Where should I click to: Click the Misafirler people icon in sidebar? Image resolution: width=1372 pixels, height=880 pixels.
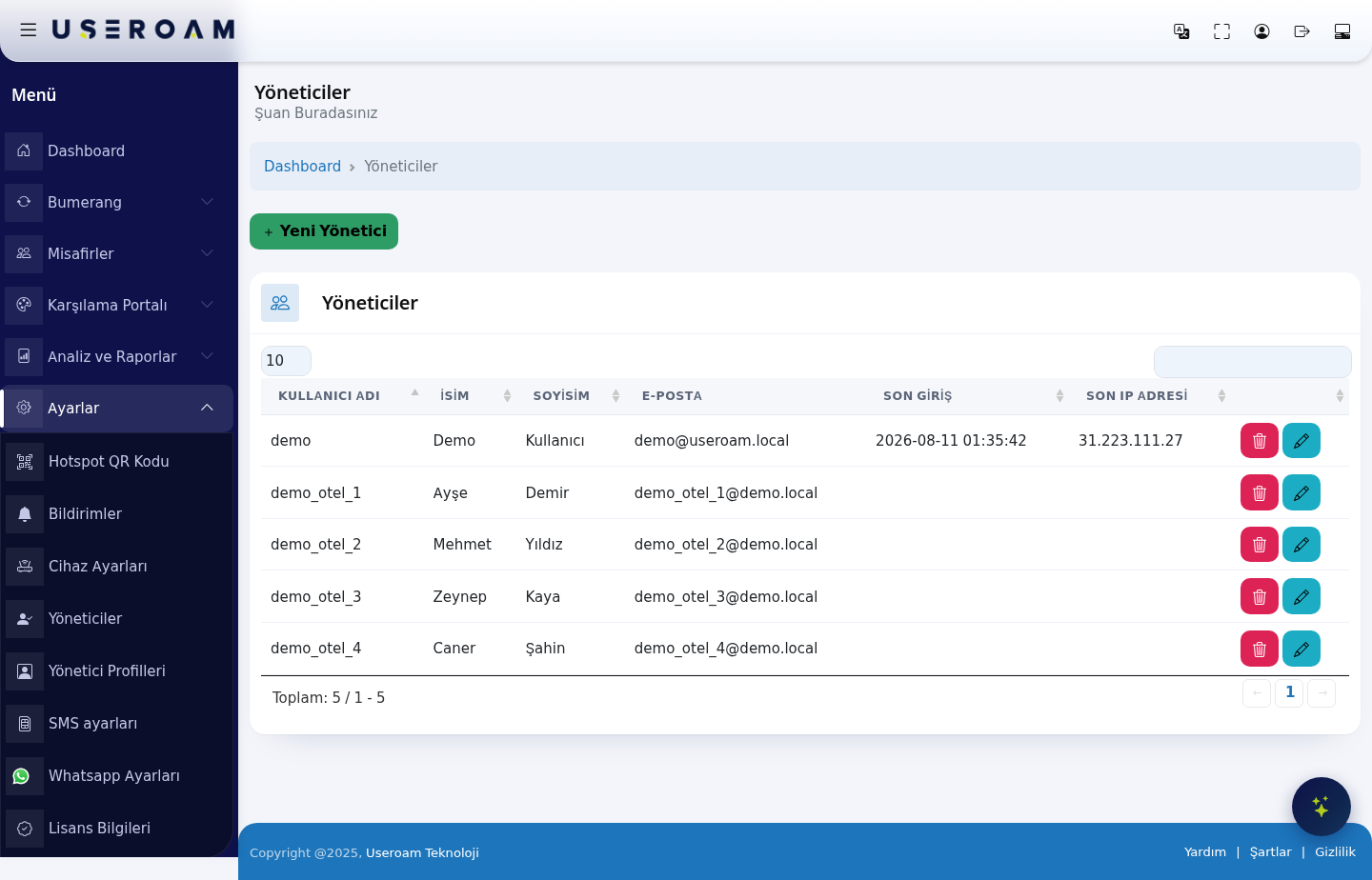click(24, 253)
